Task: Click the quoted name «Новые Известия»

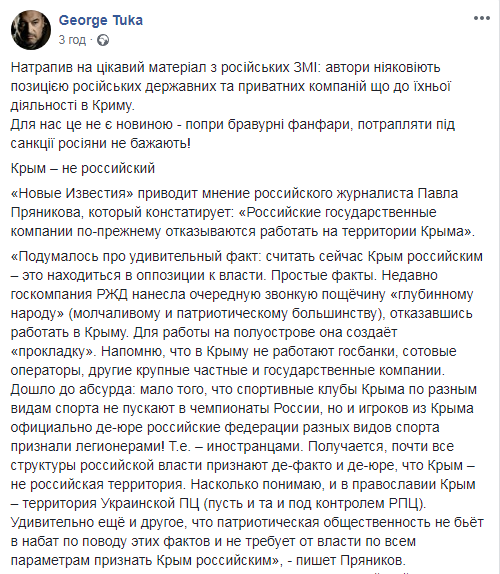Action: click(72, 193)
